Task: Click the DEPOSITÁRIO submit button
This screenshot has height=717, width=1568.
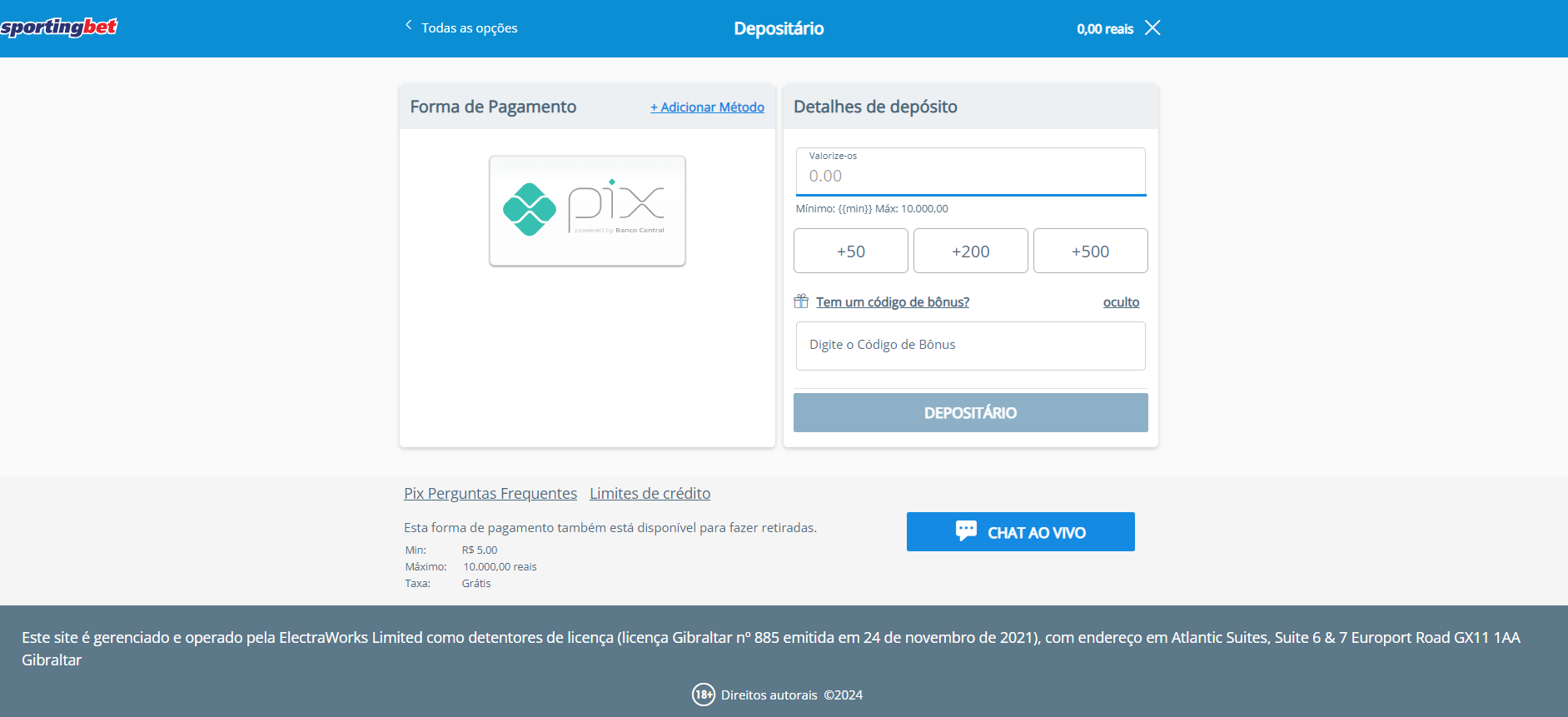Action: [x=971, y=412]
